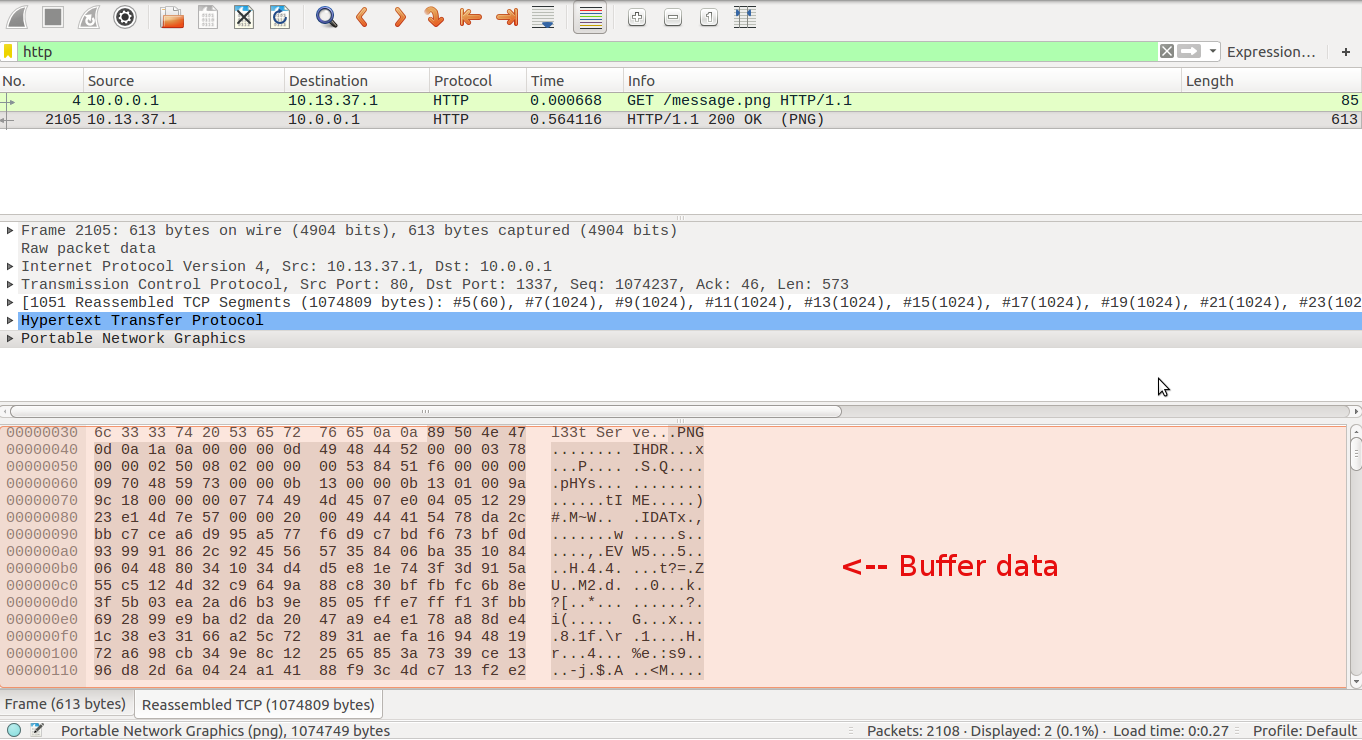
Task: Find a packet using the magnifier icon
Action: point(326,16)
